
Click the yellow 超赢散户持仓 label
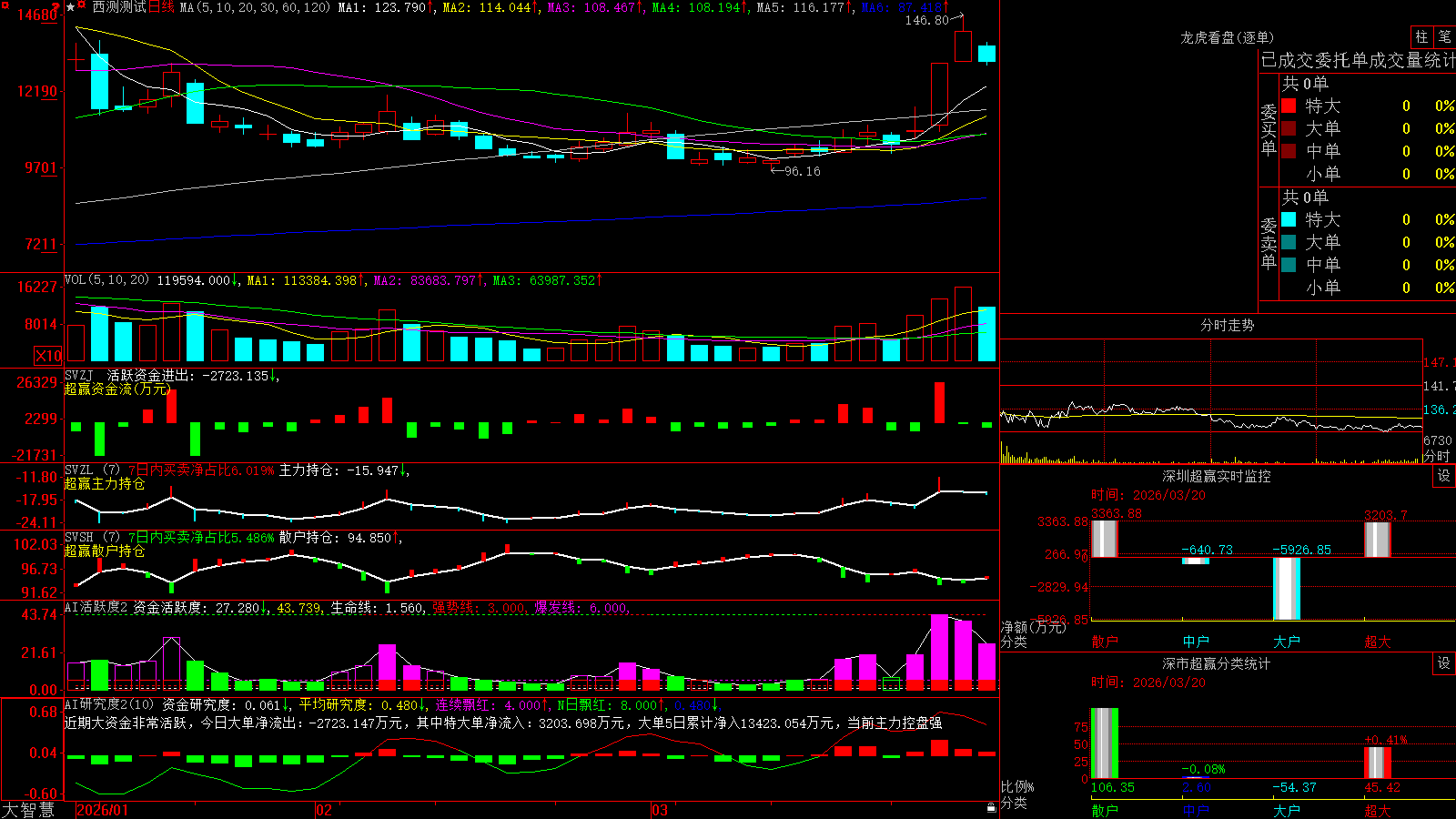tap(105, 551)
